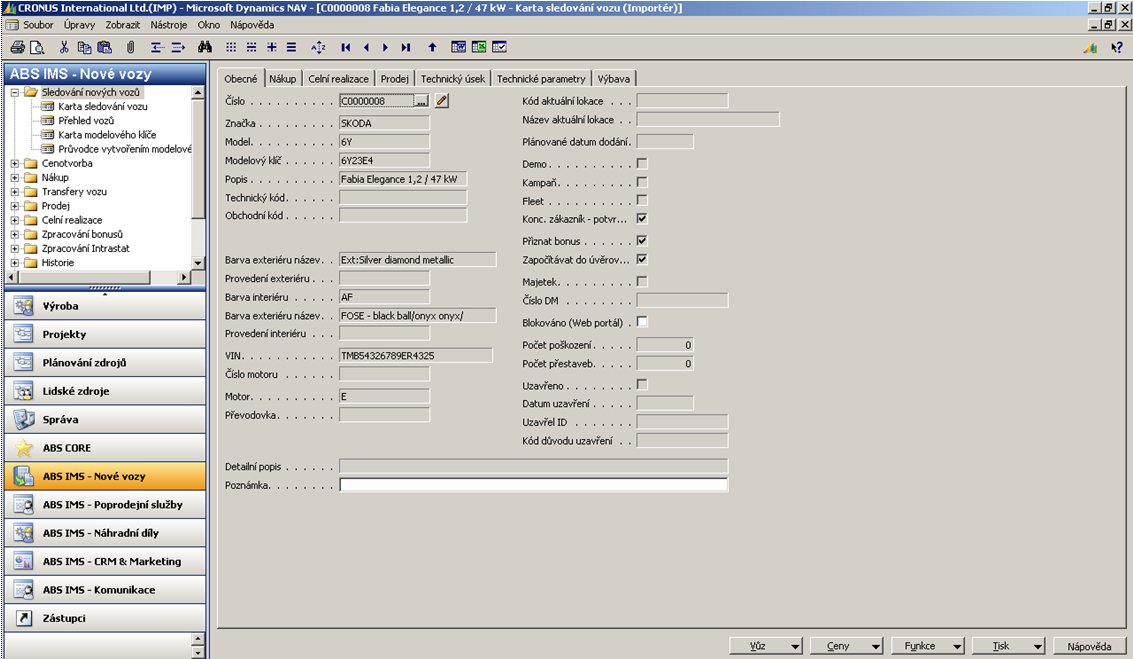This screenshot has height=659, width=1133.
Task: Expand the Transfery vozu tree folder
Action: 14,191
